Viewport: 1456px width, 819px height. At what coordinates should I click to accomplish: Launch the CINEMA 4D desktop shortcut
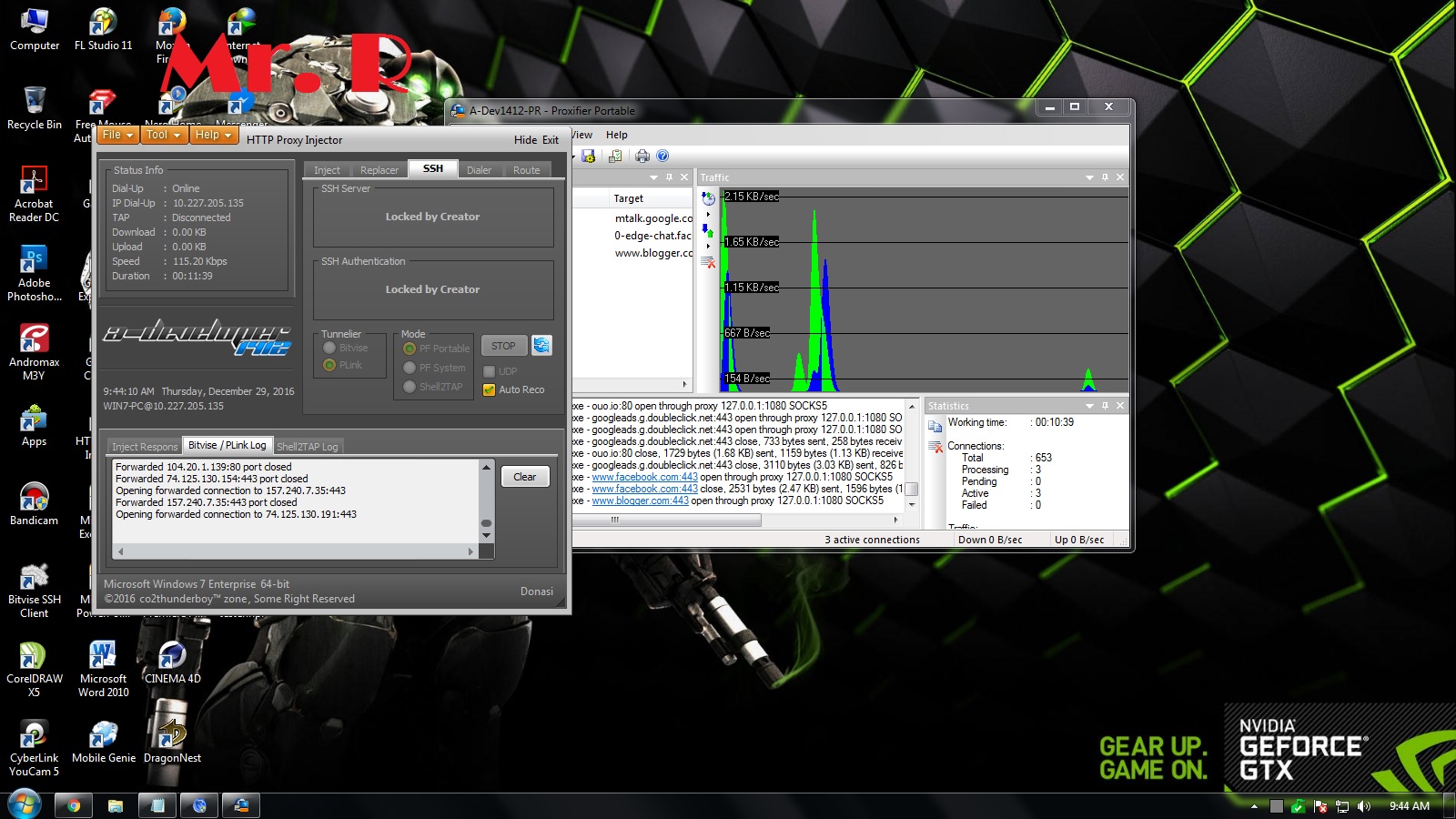pyautogui.click(x=172, y=662)
